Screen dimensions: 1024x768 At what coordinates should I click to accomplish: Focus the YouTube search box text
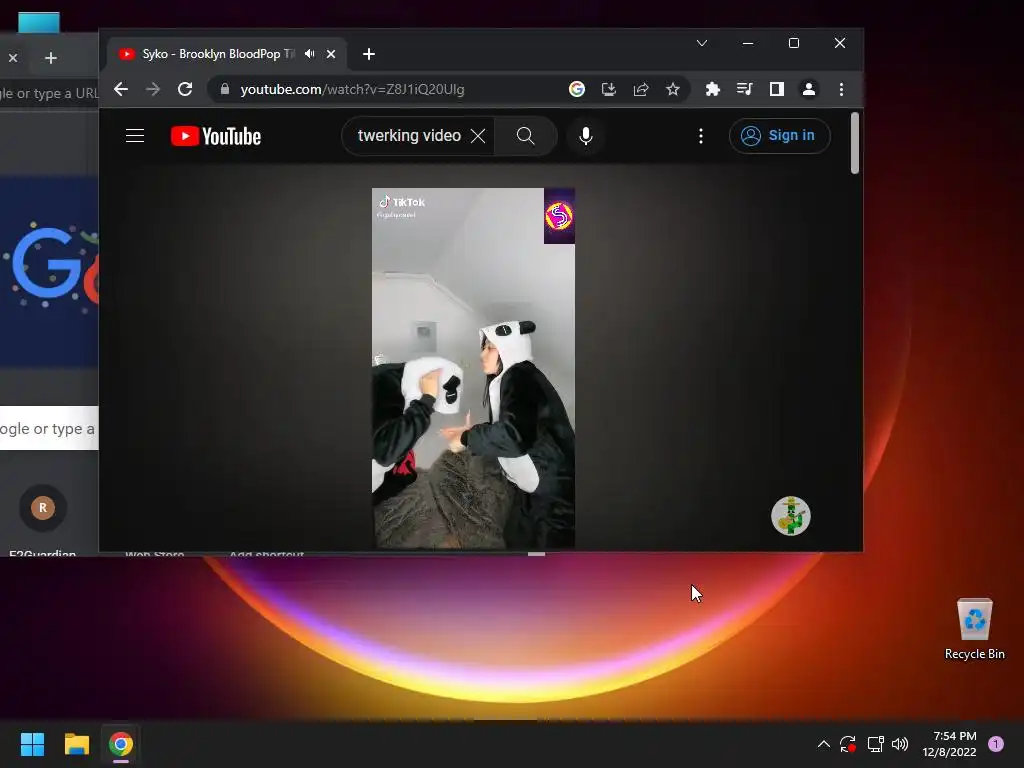[x=409, y=136]
